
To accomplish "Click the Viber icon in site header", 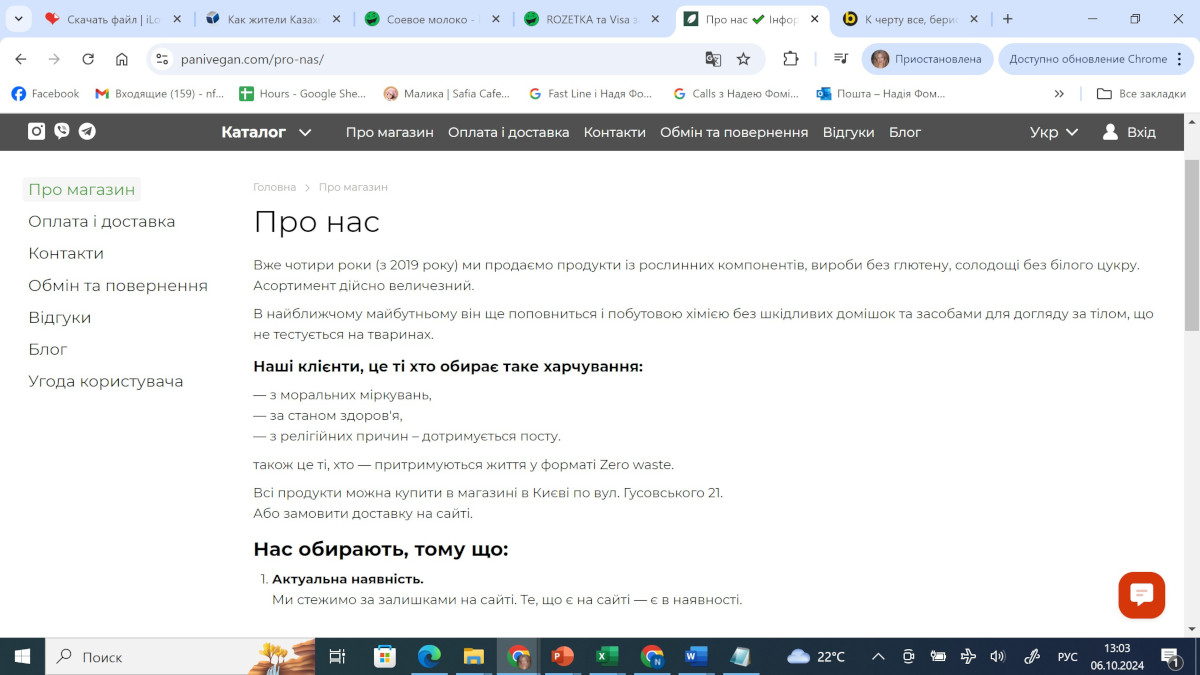I will 62,131.
